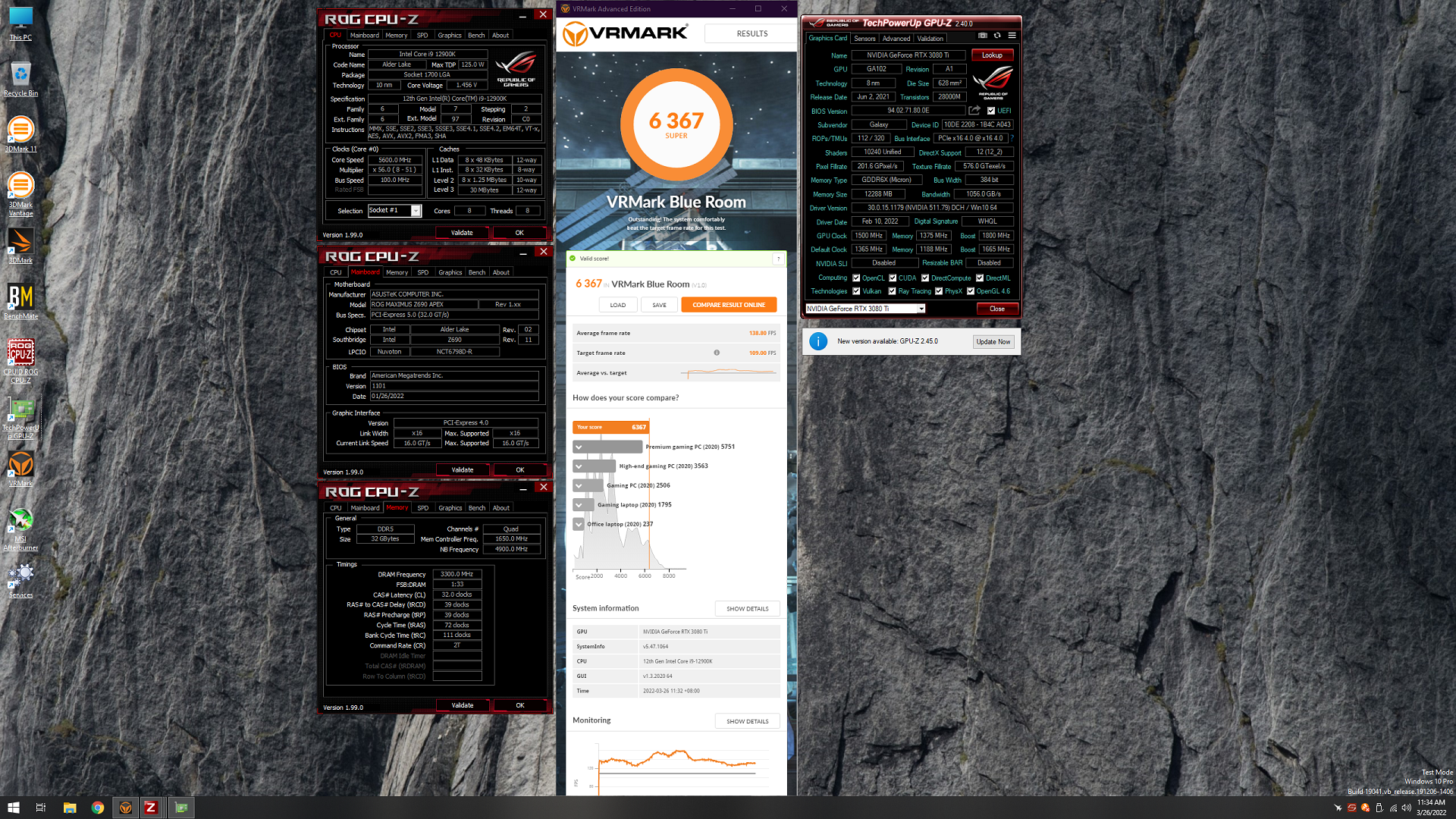1456x819 pixels.
Task: Click Update Now for GPU-Z 2.45.0
Action: [x=993, y=342]
